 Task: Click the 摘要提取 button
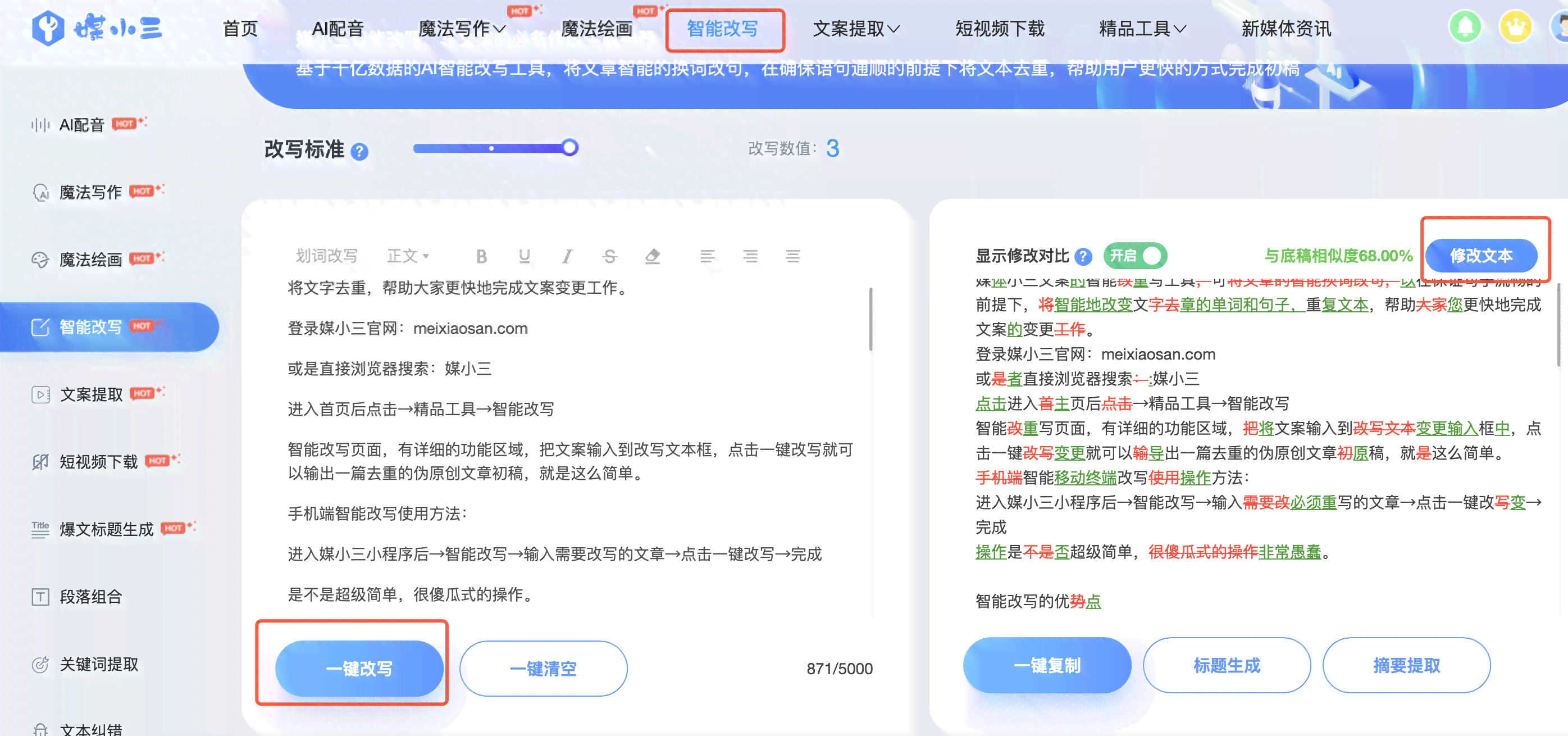(1406, 665)
